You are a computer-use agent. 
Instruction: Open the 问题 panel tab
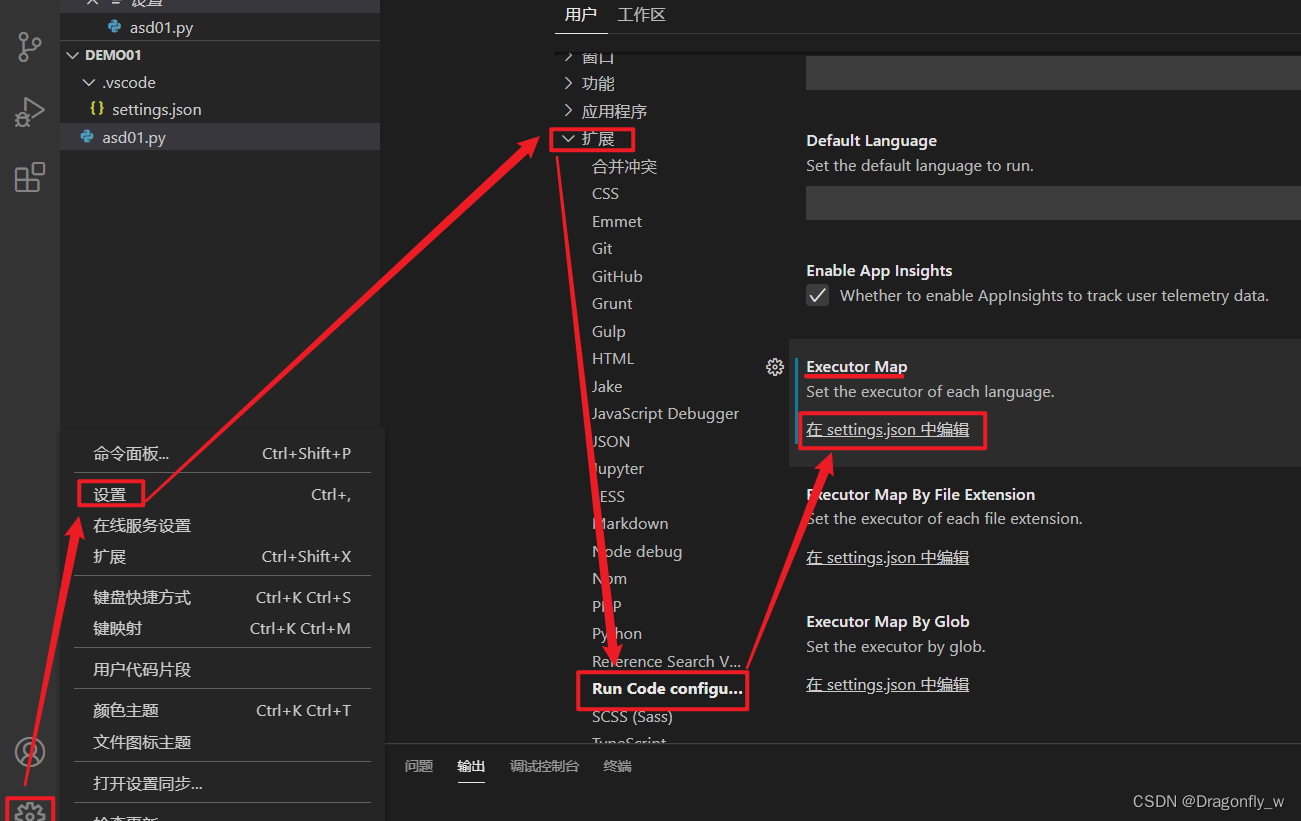click(419, 766)
